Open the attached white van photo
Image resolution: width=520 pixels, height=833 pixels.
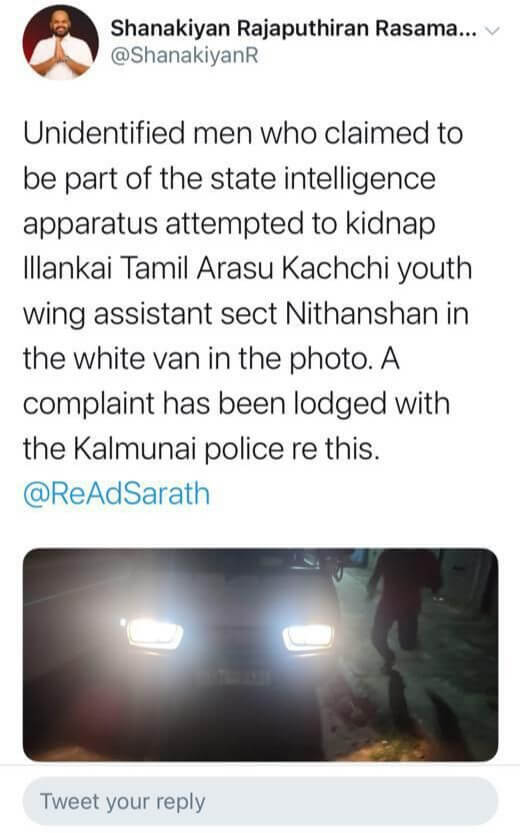pos(260,654)
